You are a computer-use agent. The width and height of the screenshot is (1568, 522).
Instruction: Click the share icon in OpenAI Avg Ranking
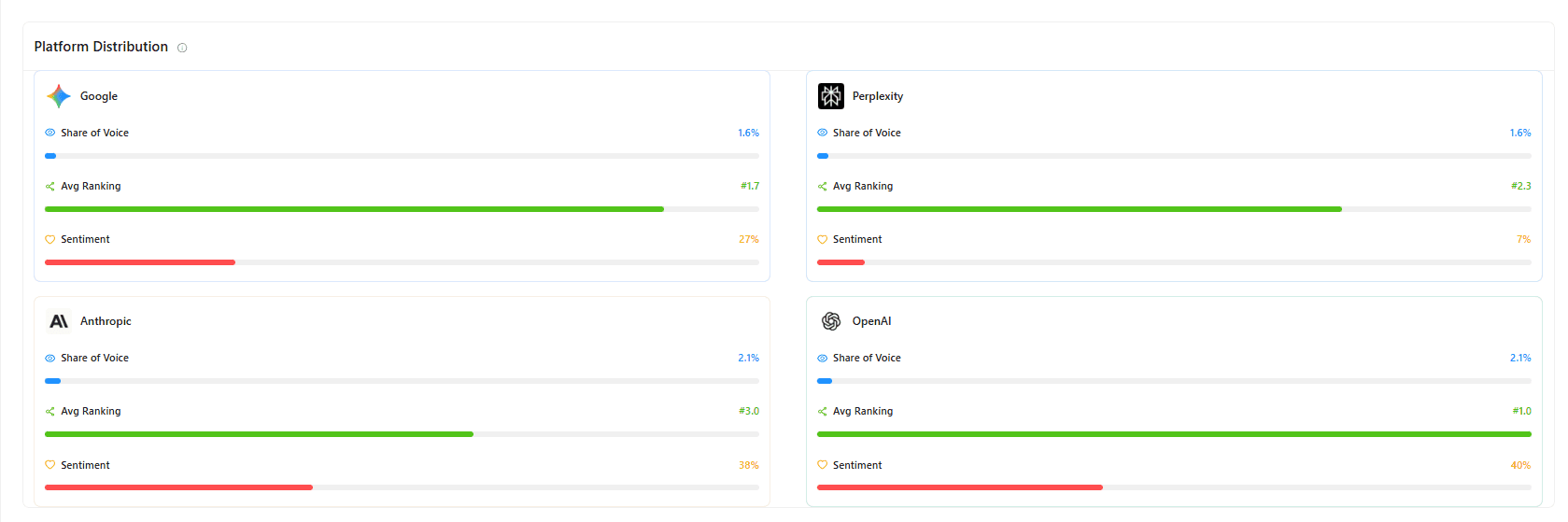[x=823, y=411]
